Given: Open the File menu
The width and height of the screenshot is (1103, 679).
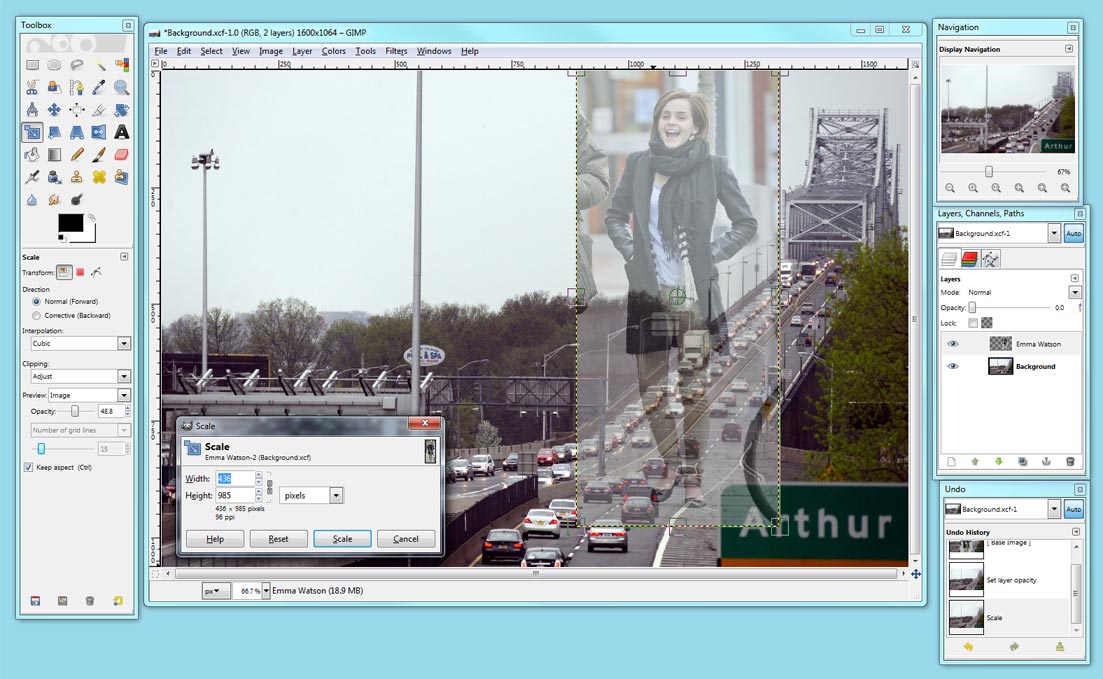Looking at the screenshot, I should tap(161, 51).
